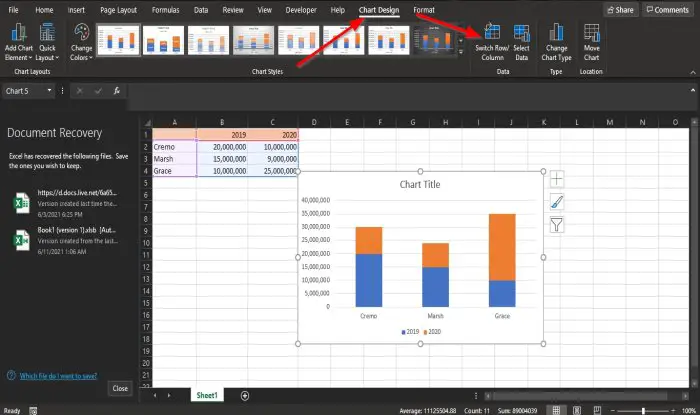Switch to the Home tab
Screen dimensions: 700x415
pyautogui.click(x=44, y=10)
